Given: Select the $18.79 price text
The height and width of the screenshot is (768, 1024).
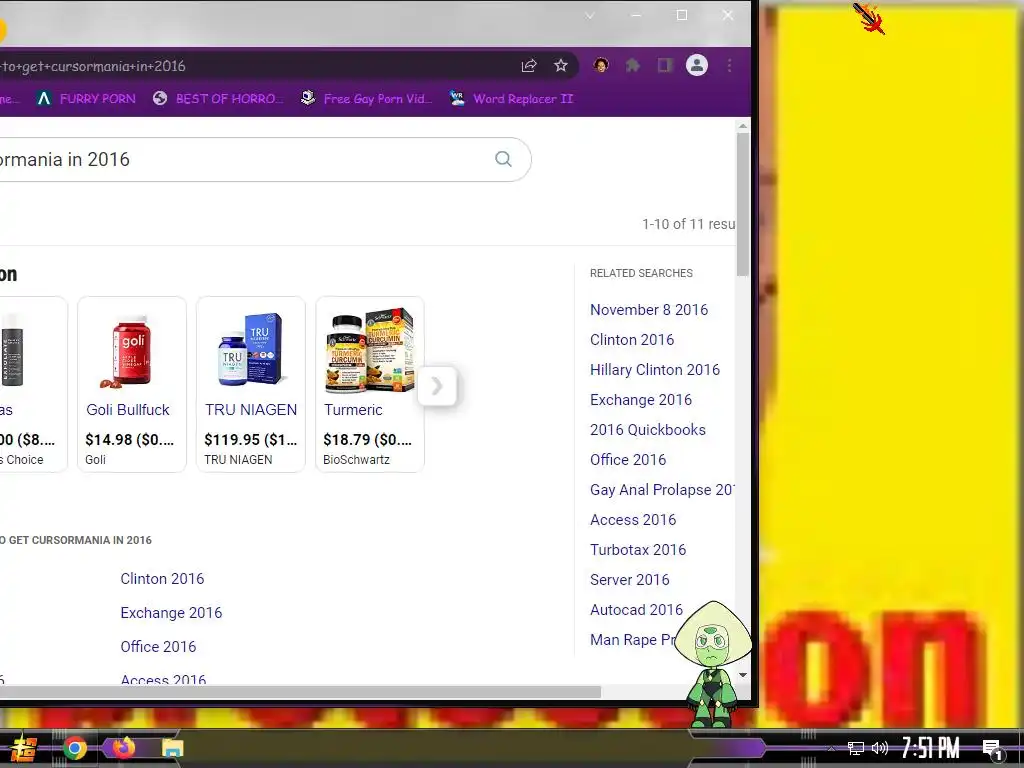Looking at the screenshot, I should [368, 440].
